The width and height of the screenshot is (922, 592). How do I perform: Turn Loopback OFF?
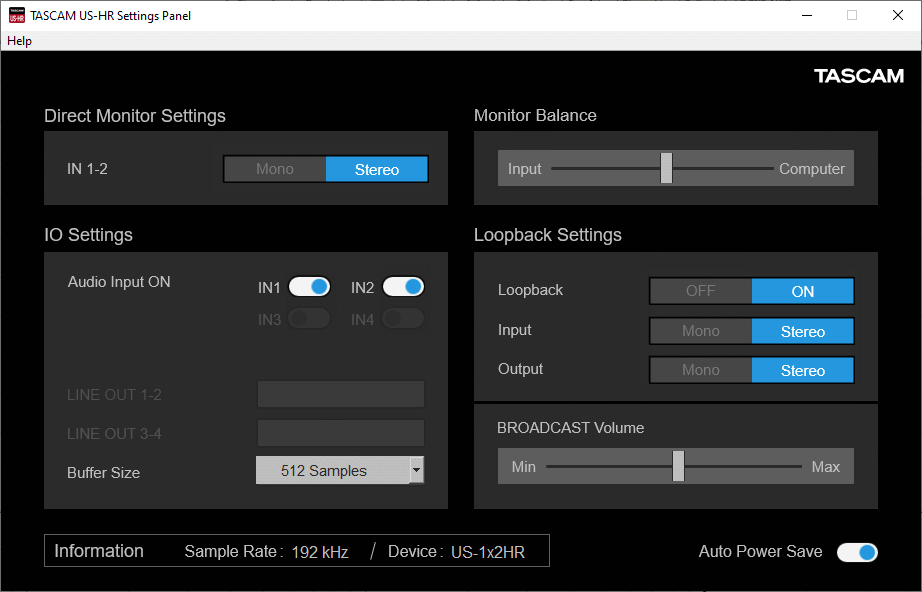700,291
